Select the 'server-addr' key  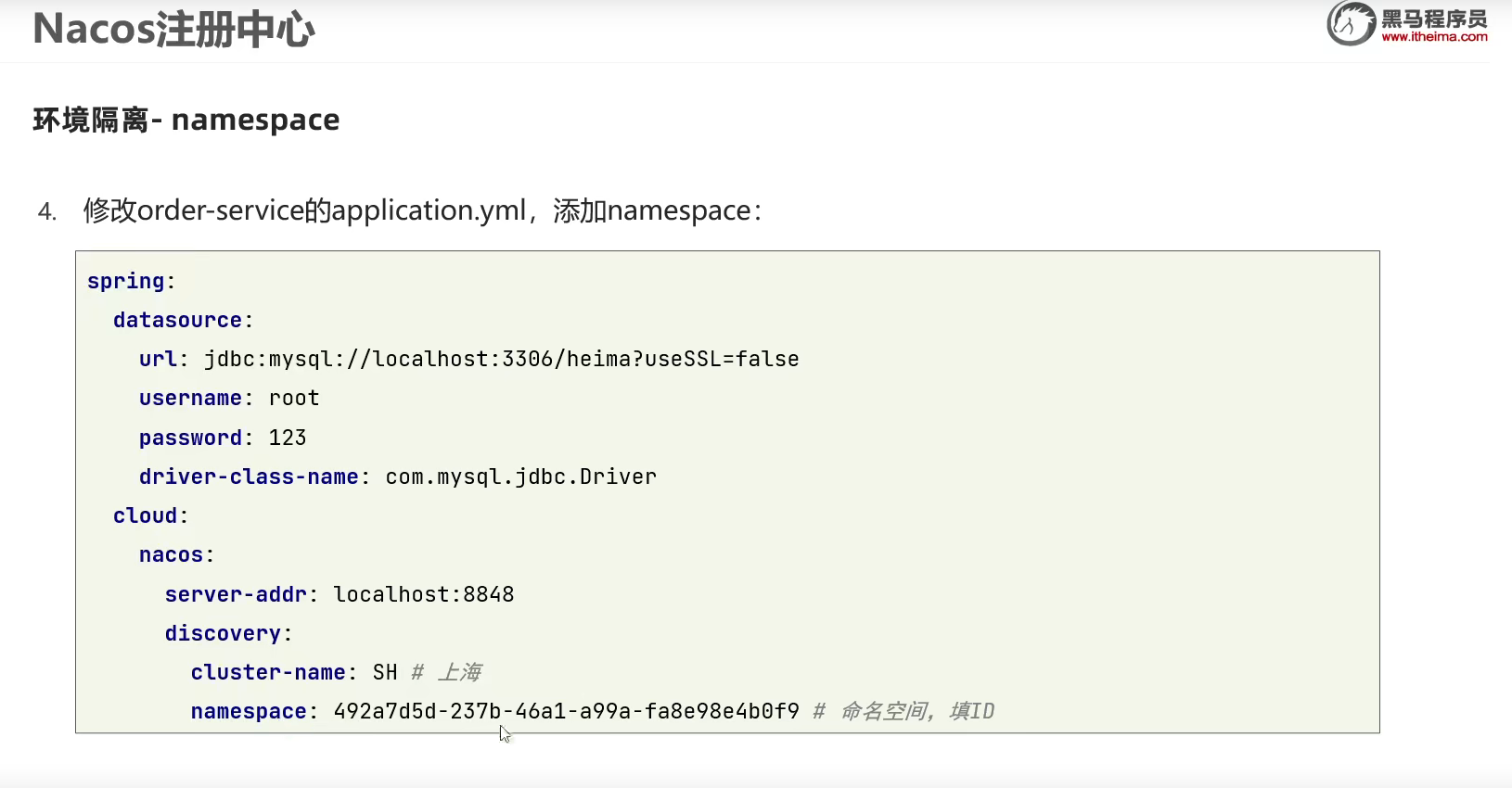click(x=236, y=595)
